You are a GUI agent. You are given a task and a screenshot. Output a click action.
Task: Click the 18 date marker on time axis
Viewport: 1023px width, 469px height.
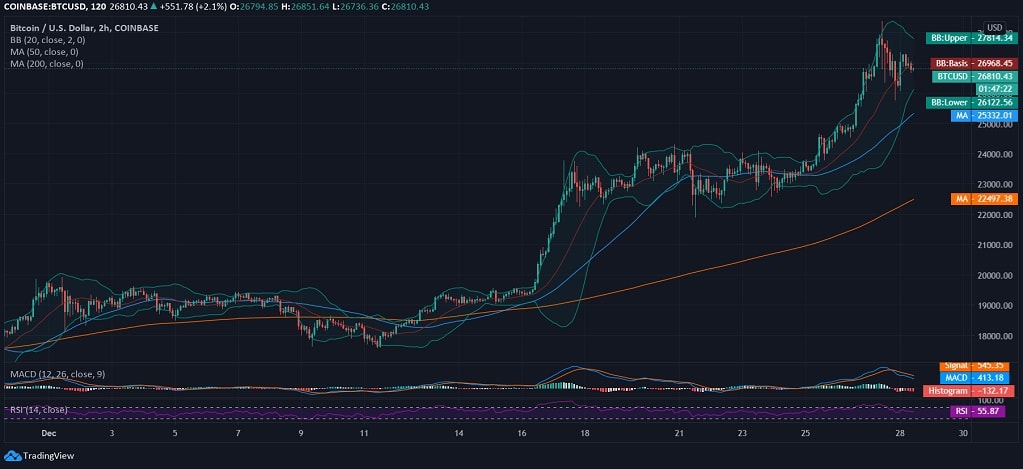[585, 435]
